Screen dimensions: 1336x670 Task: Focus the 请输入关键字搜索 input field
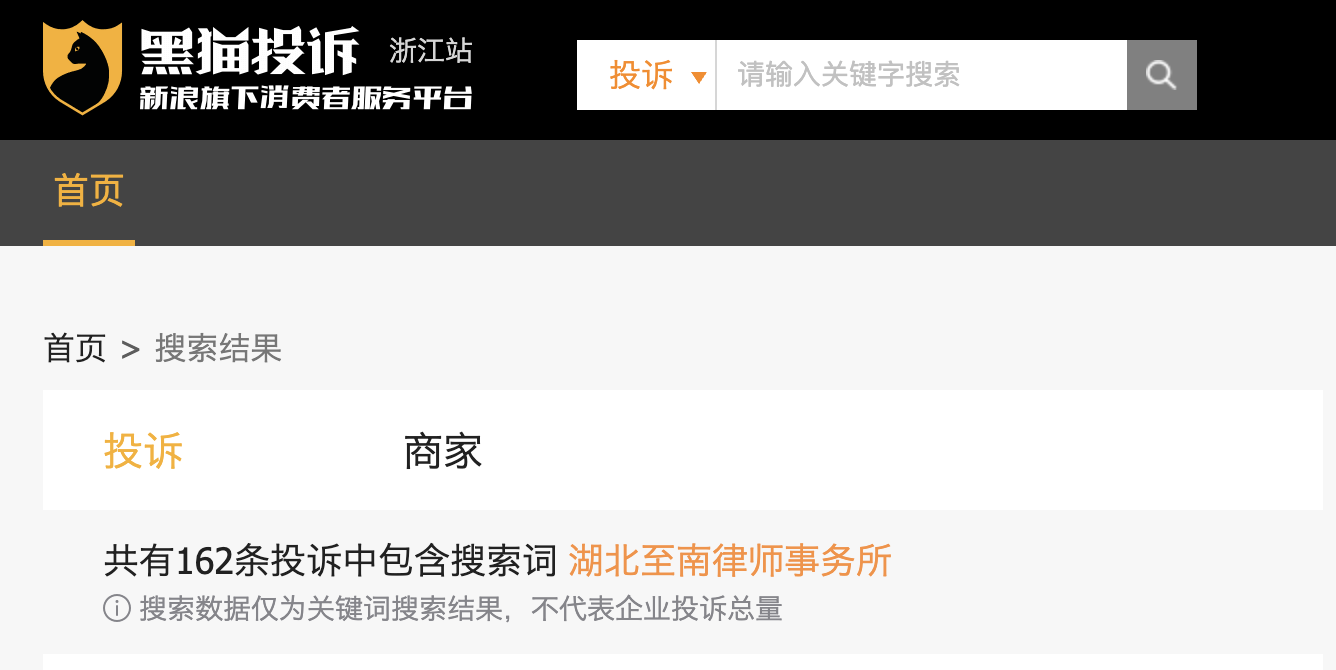pos(922,75)
